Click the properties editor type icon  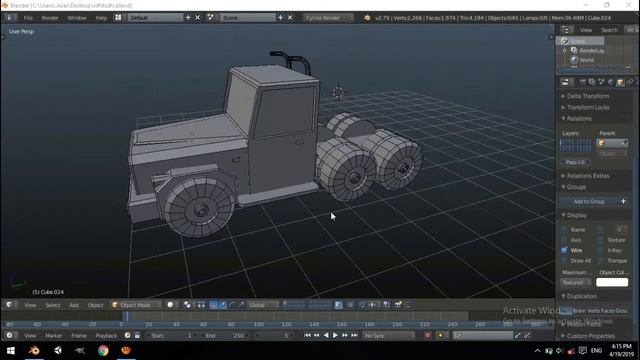(x=566, y=82)
